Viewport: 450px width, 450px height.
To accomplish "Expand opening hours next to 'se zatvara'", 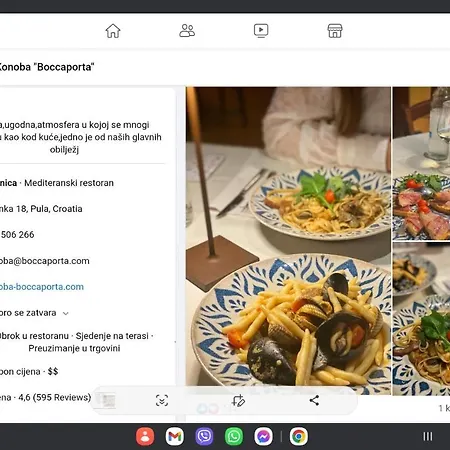I will pyautogui.click(x=66, y=313).
